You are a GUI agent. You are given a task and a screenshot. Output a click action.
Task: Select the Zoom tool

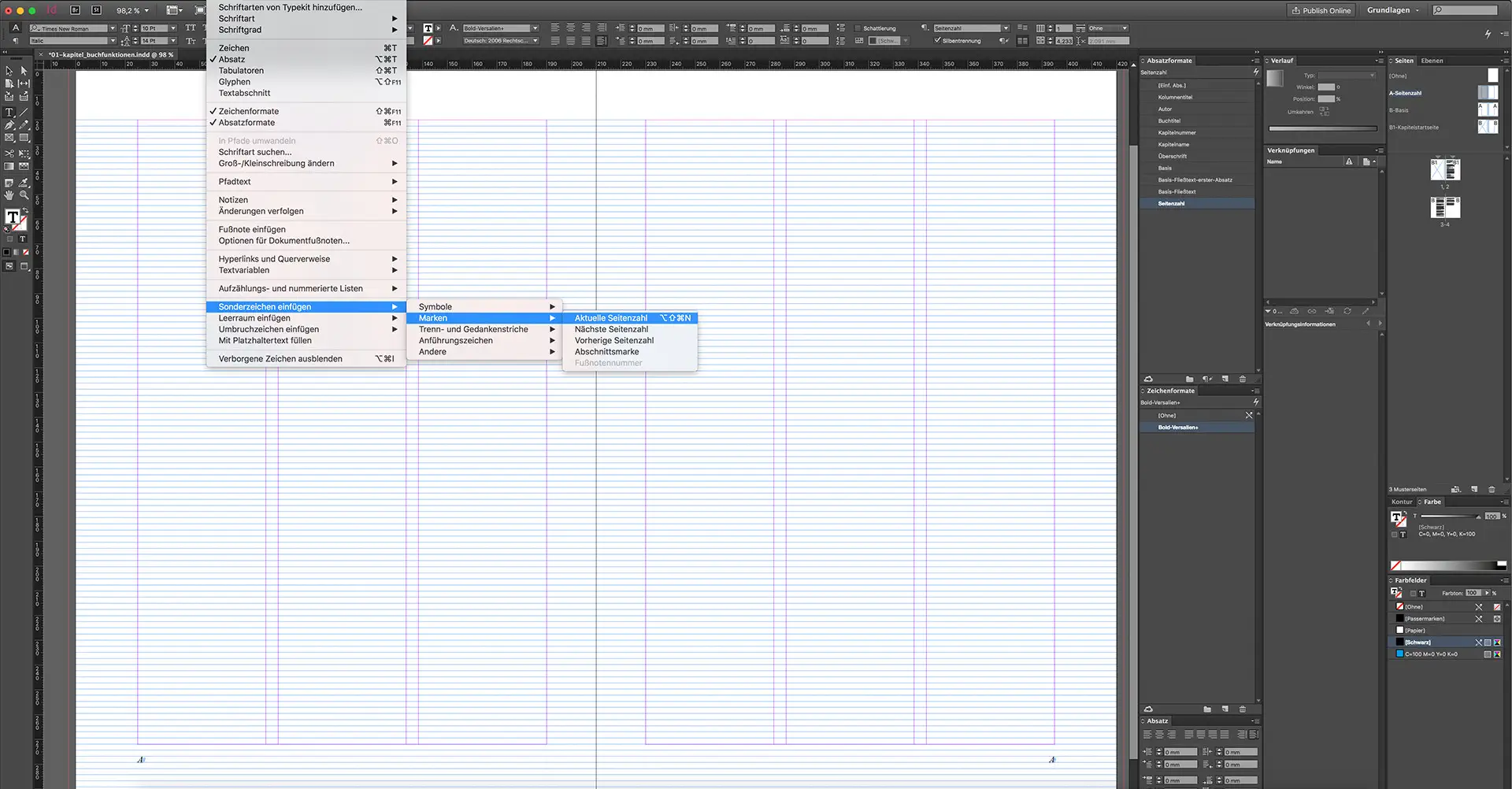pos(24,194)
